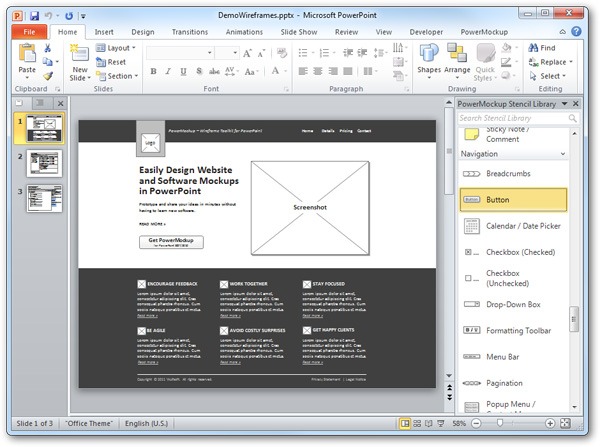Toggle text Shadow formatting
The height and width of the screenshot is (447, 600).
pos(199,71)
